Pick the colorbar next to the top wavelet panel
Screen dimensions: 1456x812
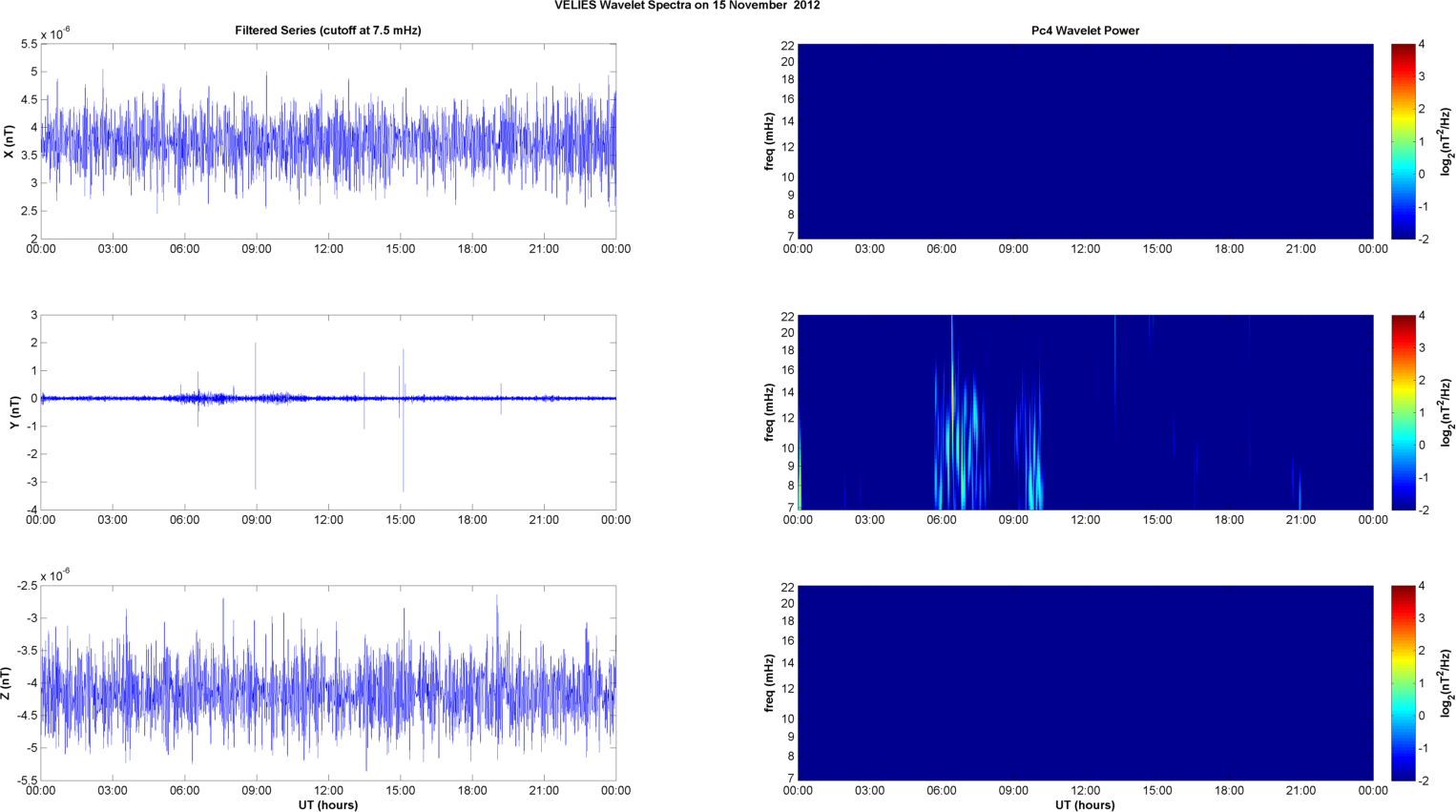[1403, 141]
